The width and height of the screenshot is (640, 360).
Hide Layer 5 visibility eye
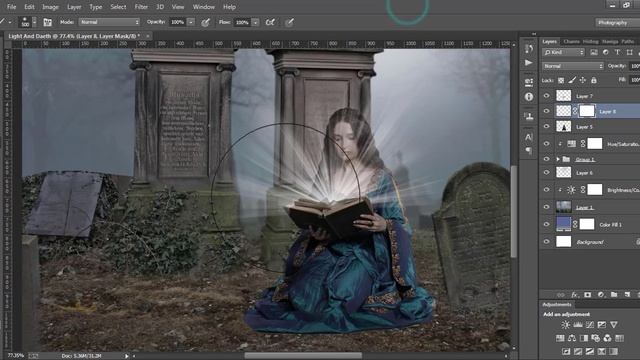click(547, 127)
